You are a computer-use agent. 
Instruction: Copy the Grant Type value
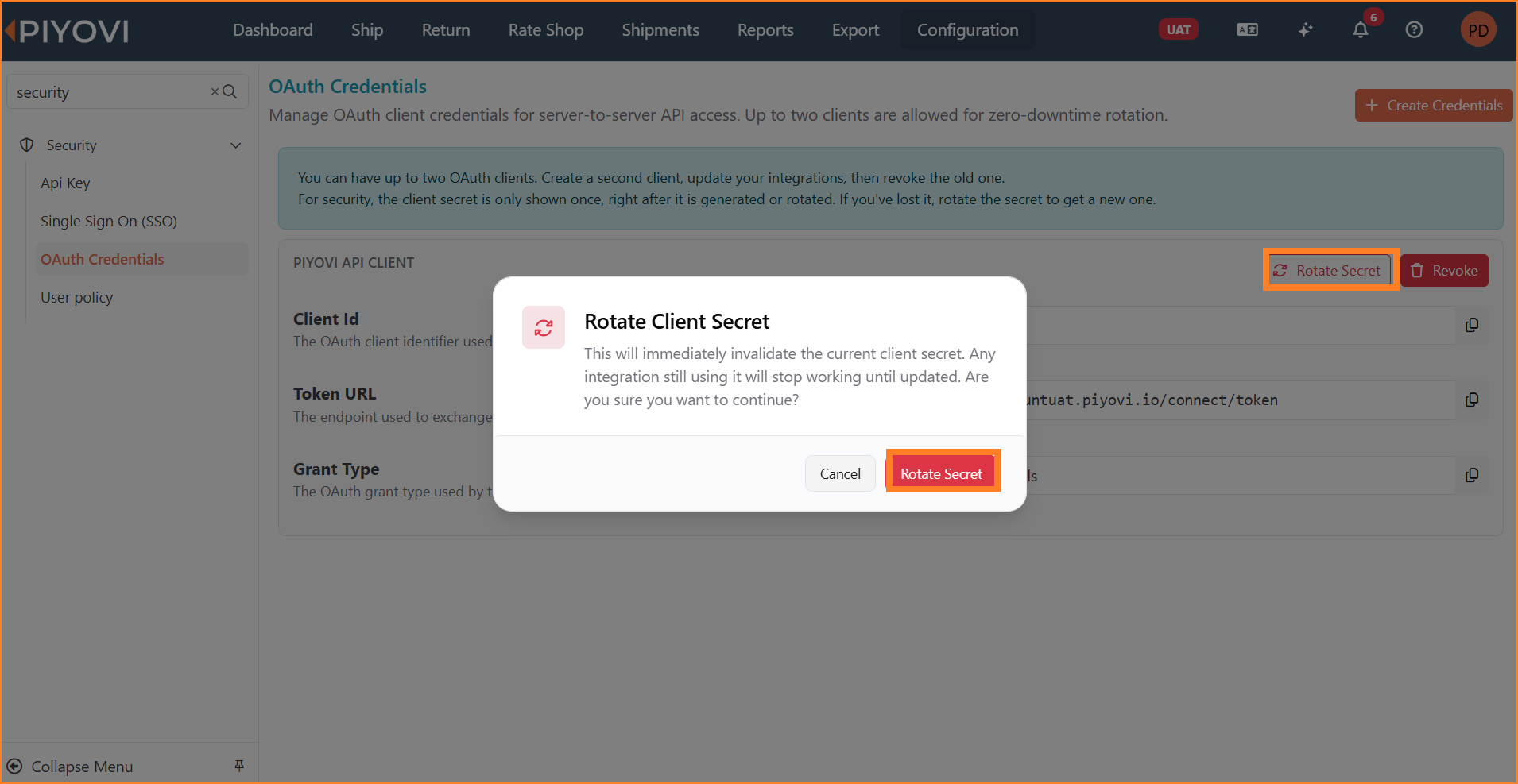[1472, 475]
